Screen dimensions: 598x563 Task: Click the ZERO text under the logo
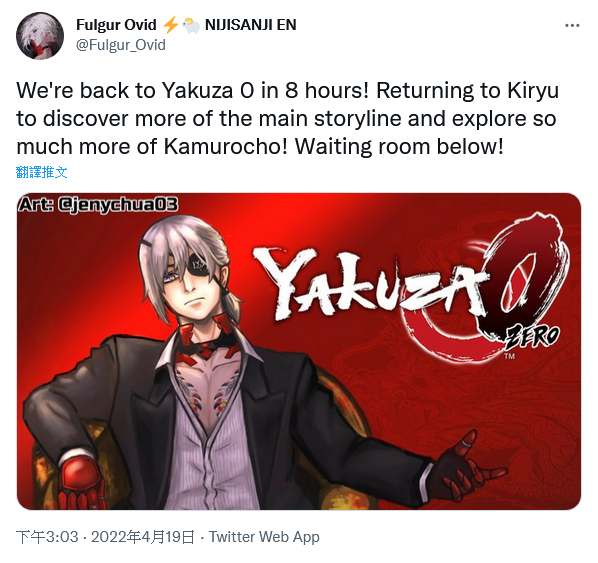[x=532, y=339]
